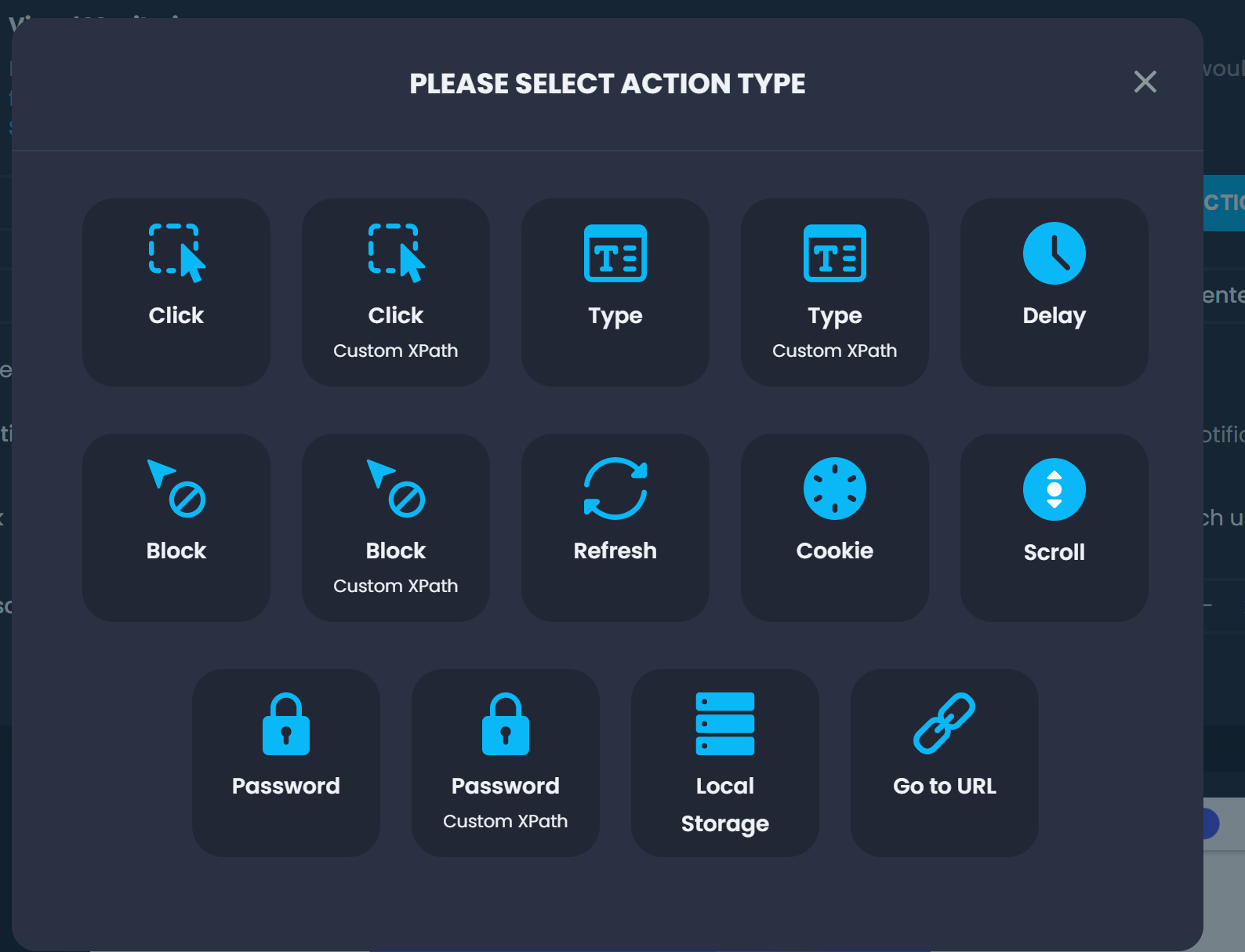Image resolution: width=1245 pixels, height=952 pixels.
Task: Pick the Delay clock action
Action: click(1054, 292)
